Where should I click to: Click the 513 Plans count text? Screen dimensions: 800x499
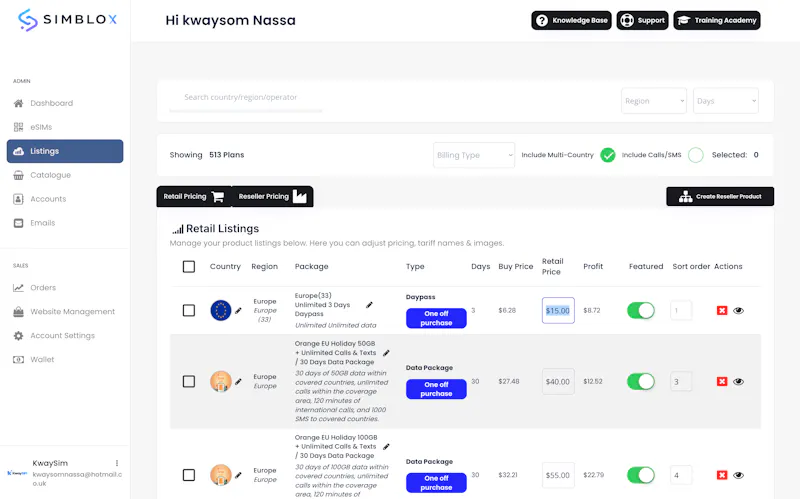[227, 155]
